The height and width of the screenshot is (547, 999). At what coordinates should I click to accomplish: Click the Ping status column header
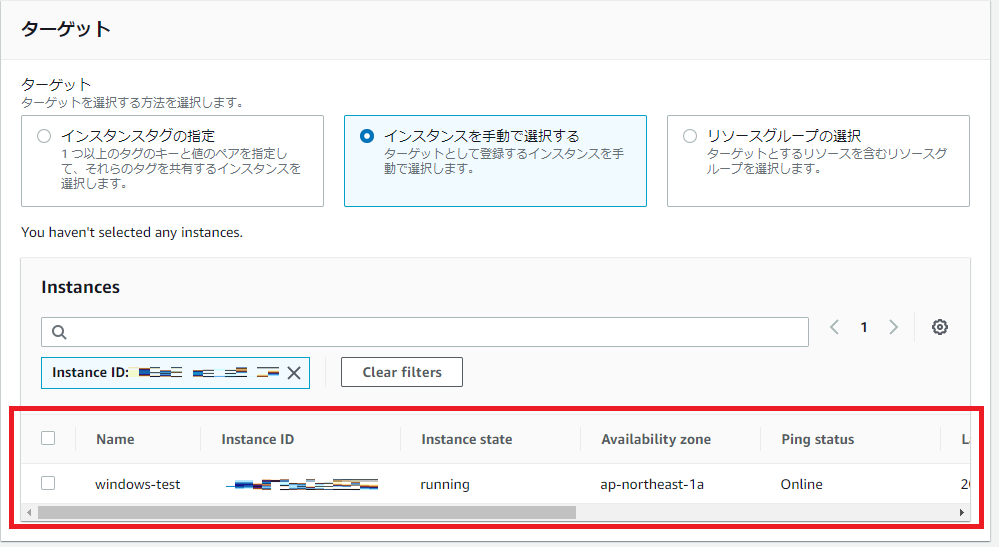[818, 439]
